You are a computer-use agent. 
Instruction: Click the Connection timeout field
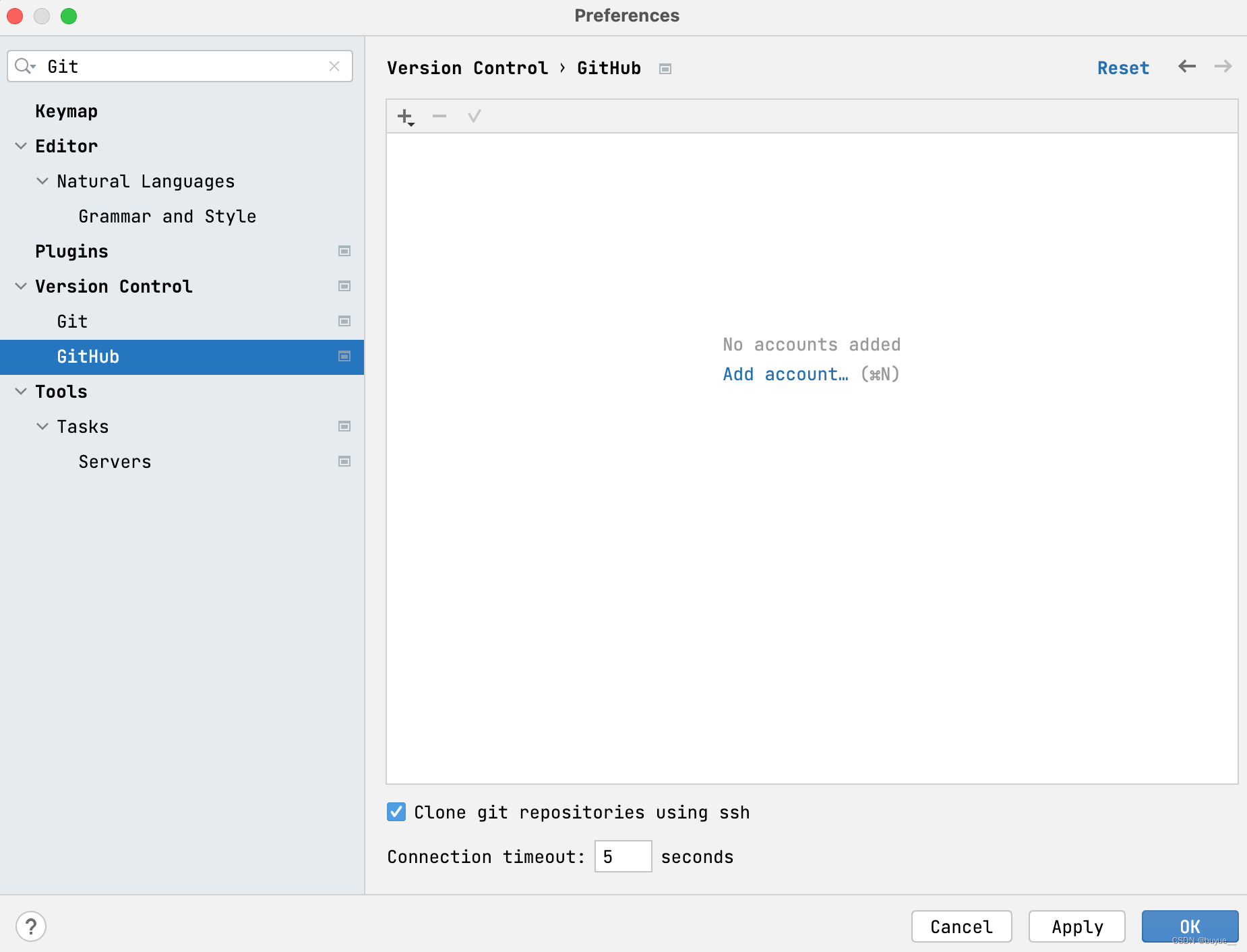coord(623,856)
